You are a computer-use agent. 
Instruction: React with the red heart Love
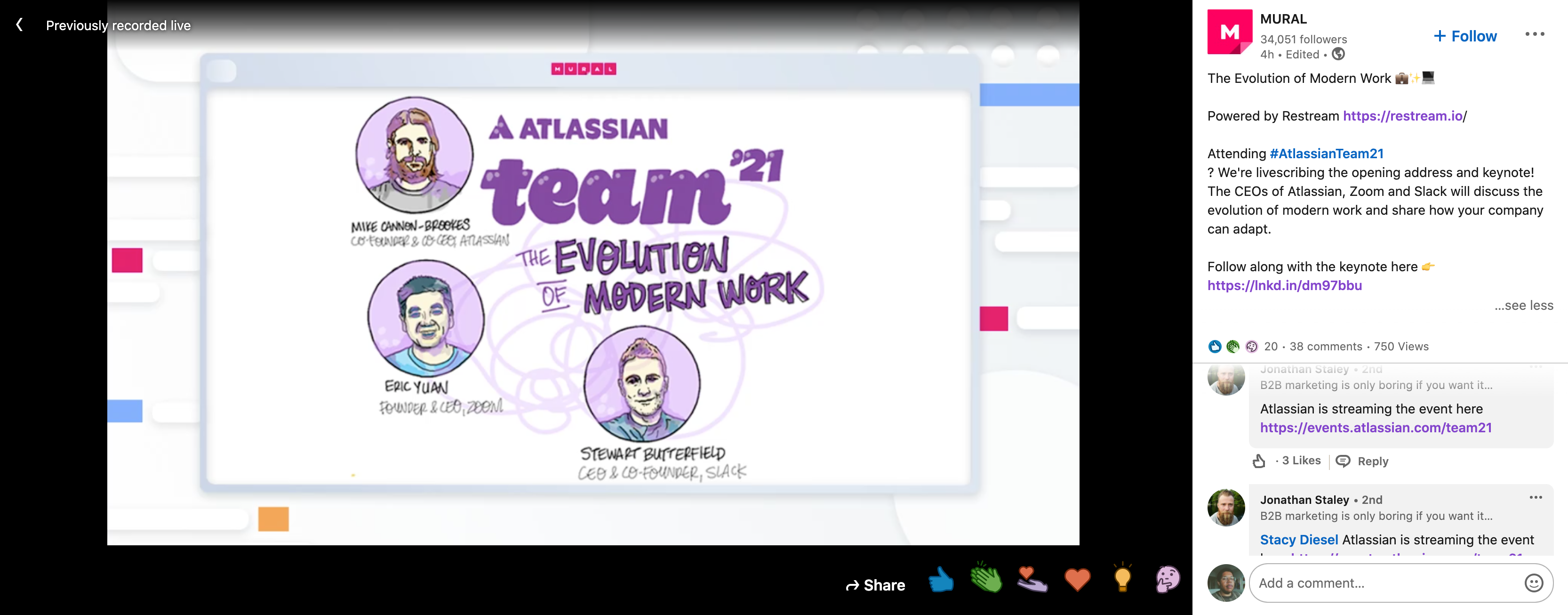coord(1077,579)
